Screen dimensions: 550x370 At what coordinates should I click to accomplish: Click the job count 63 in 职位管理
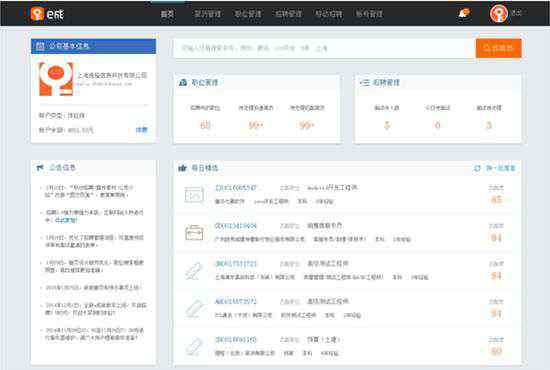pyautogui.click(x=205, y=125)
